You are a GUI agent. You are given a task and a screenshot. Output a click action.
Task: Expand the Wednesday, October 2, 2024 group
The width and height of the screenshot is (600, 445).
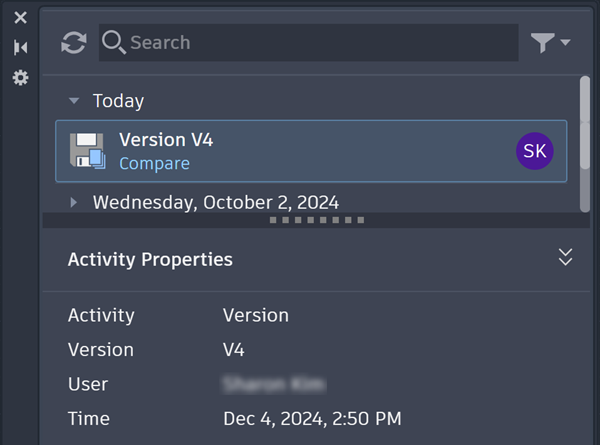74,203
